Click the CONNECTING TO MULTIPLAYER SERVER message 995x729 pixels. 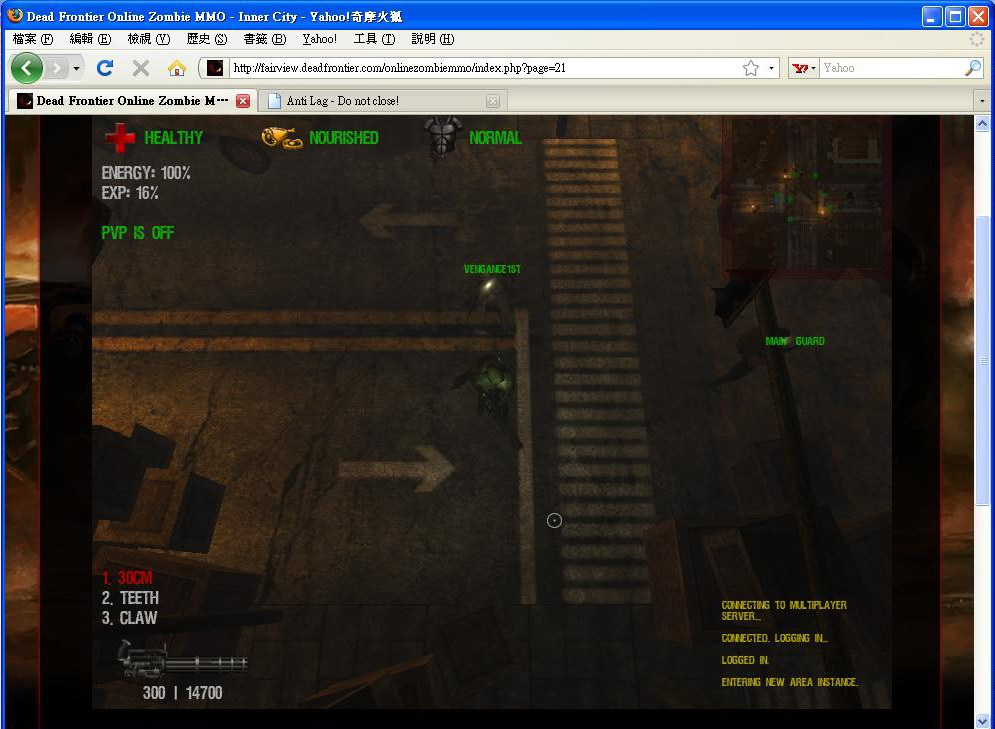click(784, 610)
